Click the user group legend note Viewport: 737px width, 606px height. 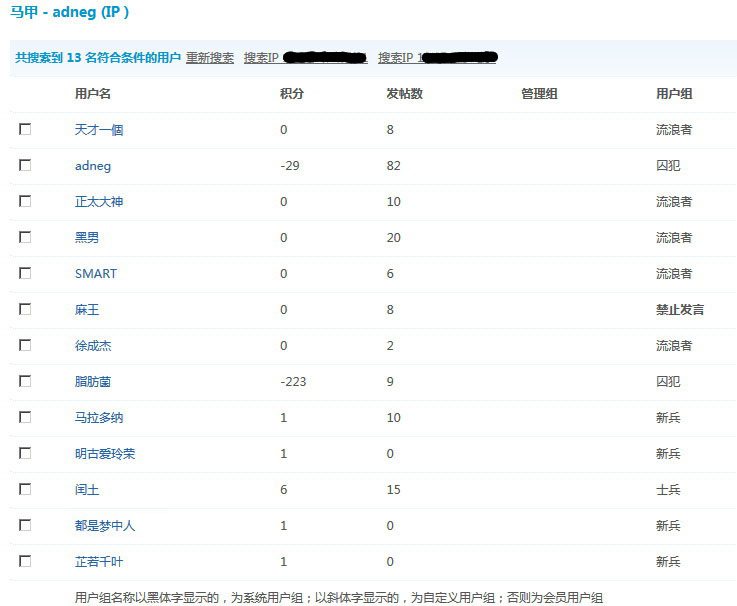click(x=339, y=598)
